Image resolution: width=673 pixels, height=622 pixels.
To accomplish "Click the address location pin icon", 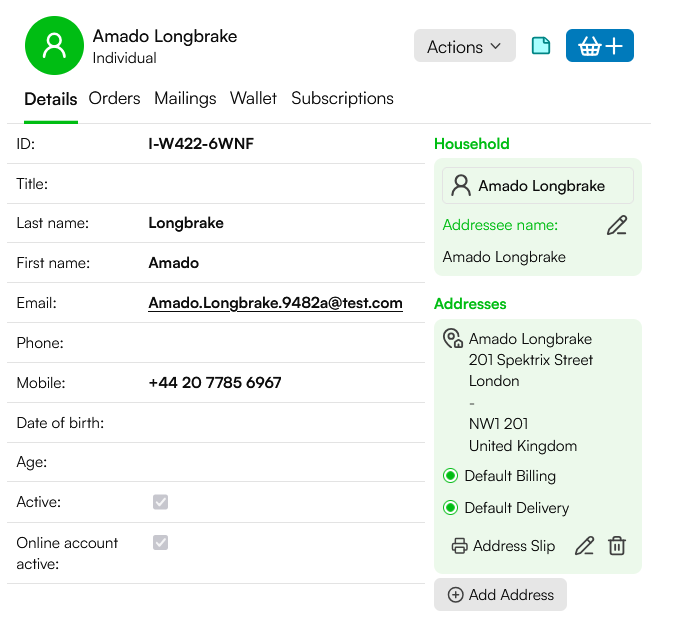I will click(452, 338).
